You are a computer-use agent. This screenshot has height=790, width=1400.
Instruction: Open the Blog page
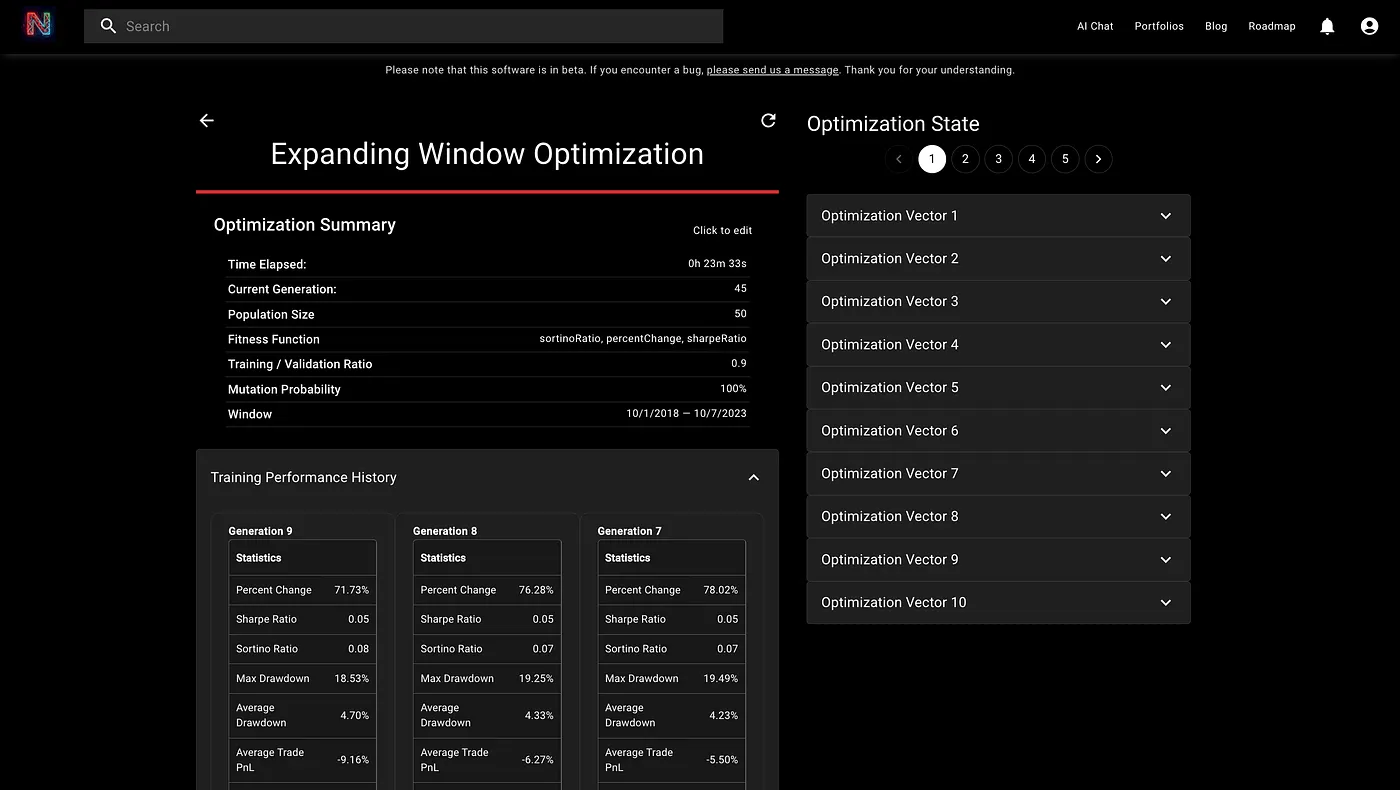(1216, 26)
